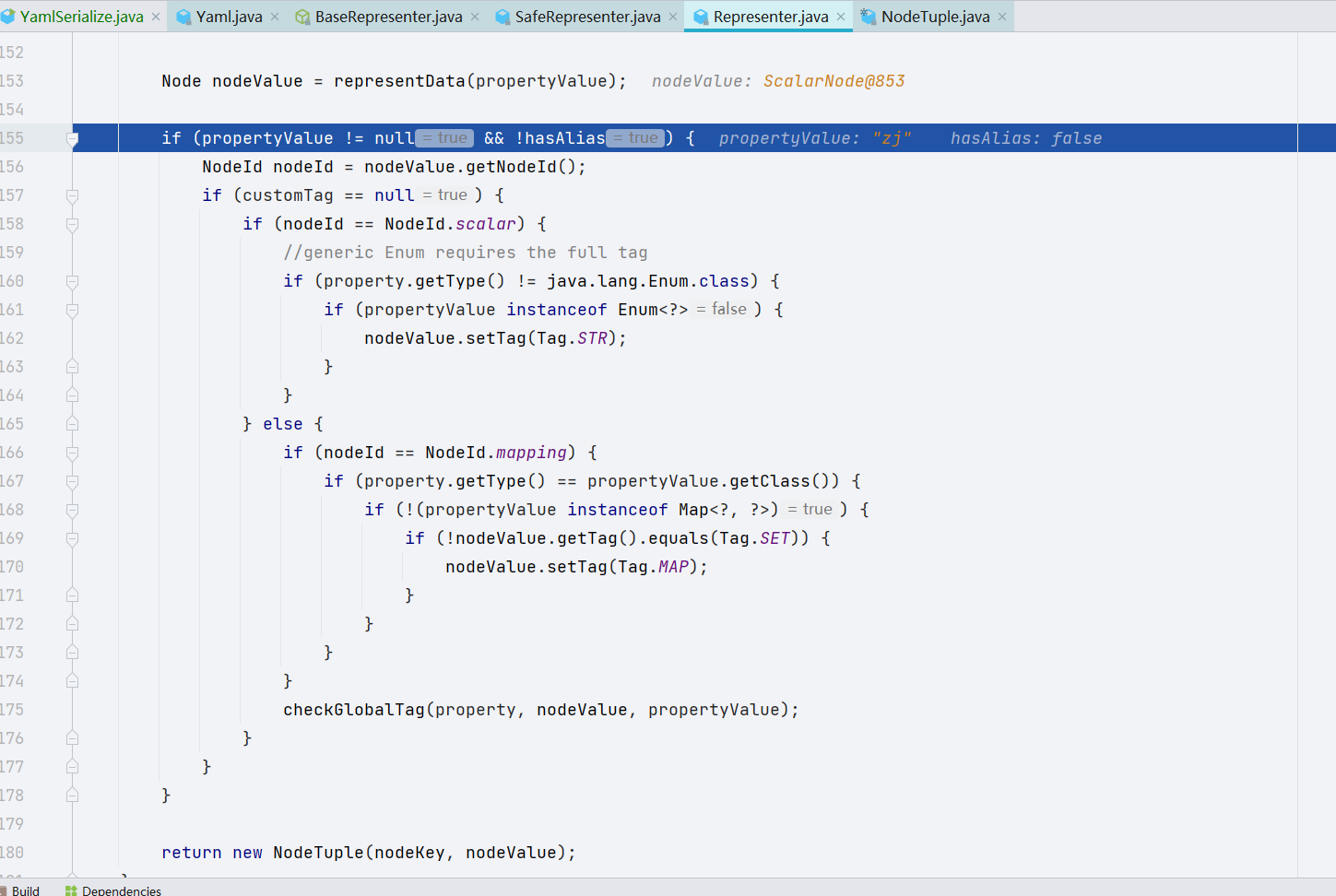Switch to the YamlSerialize.java tab
The height and width of the screenshot is (896, 1336).
coord(81,17)
